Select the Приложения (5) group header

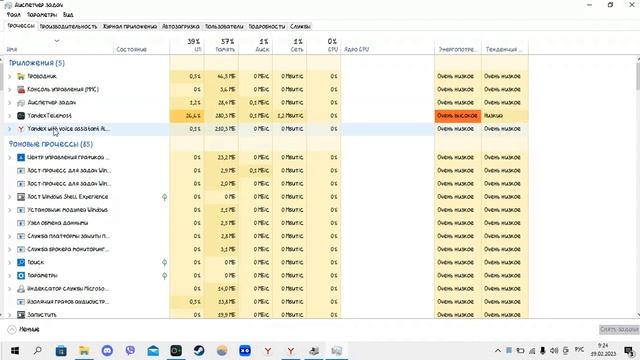[37, 63]
